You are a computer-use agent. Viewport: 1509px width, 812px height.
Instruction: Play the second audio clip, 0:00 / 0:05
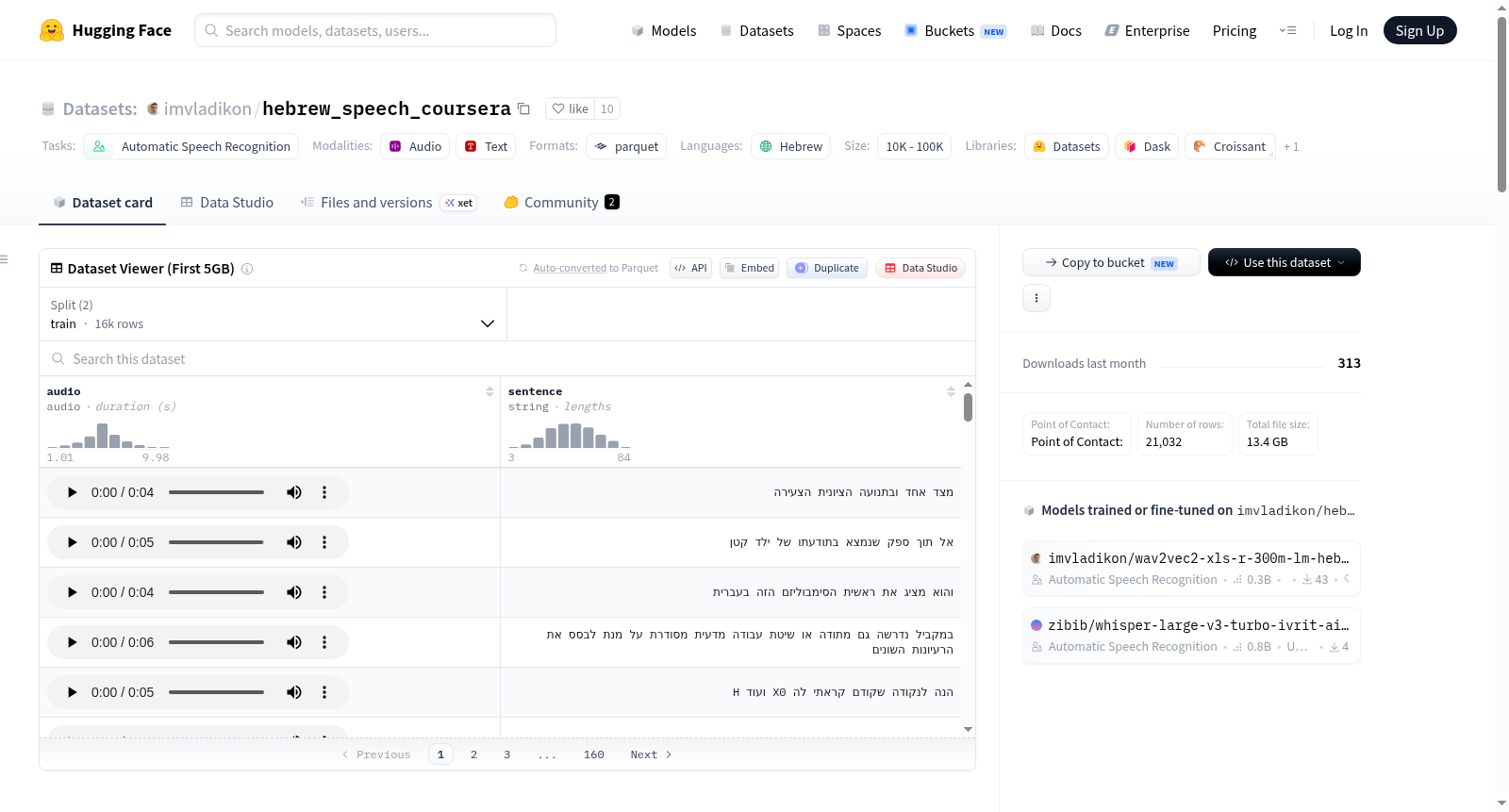(x=72, y=542)
